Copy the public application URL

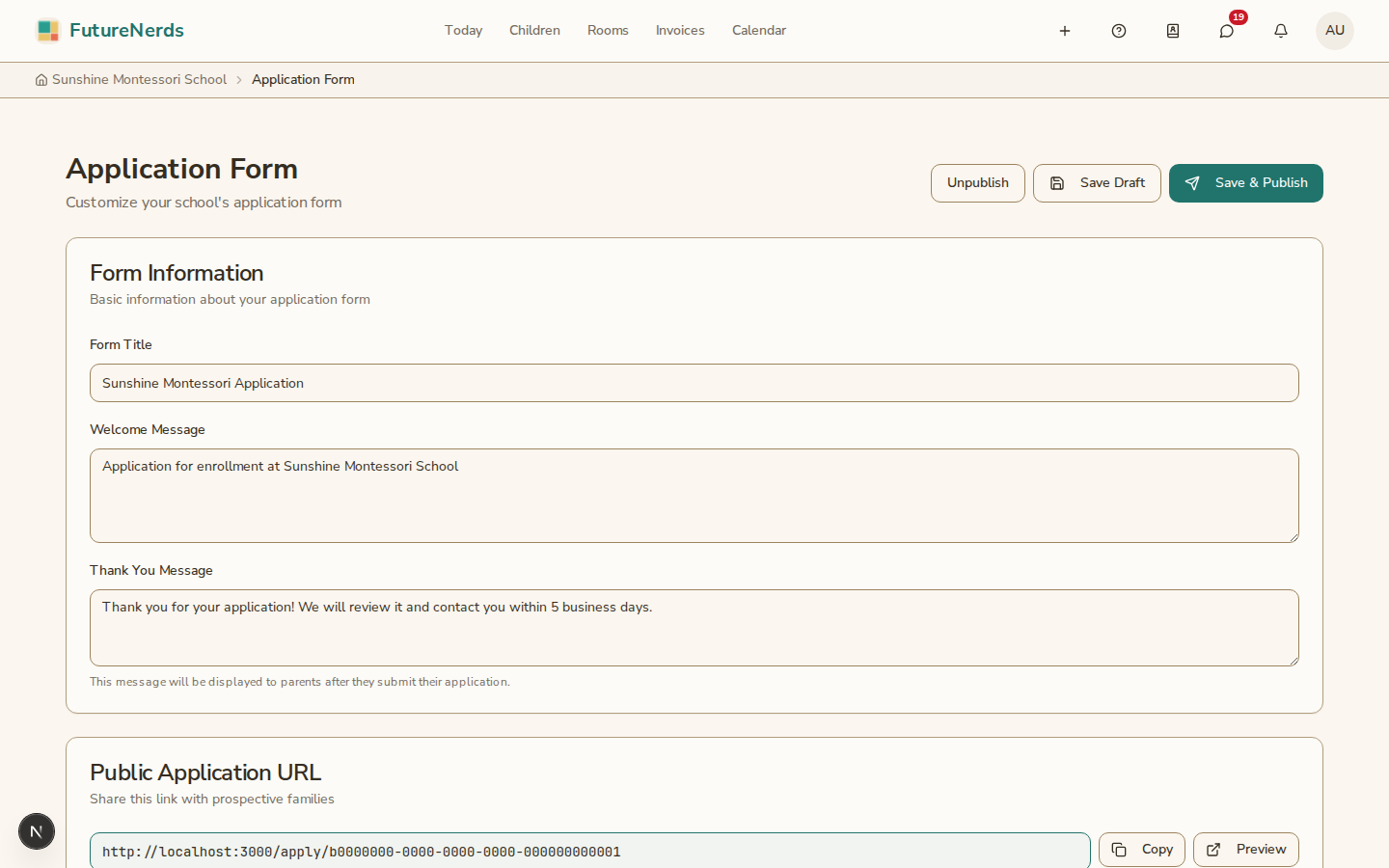coord(1142,850)
